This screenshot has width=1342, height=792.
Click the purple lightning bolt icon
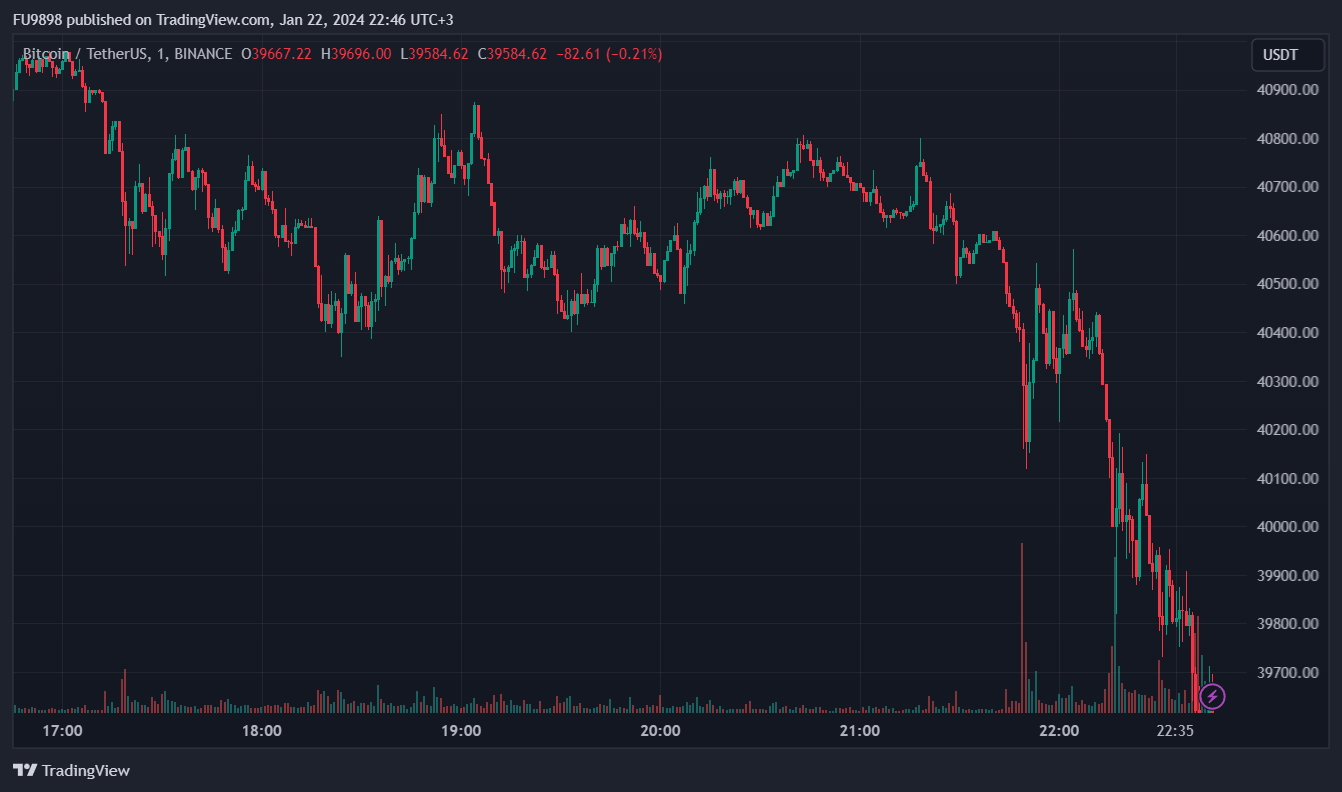coord(1212,696)
